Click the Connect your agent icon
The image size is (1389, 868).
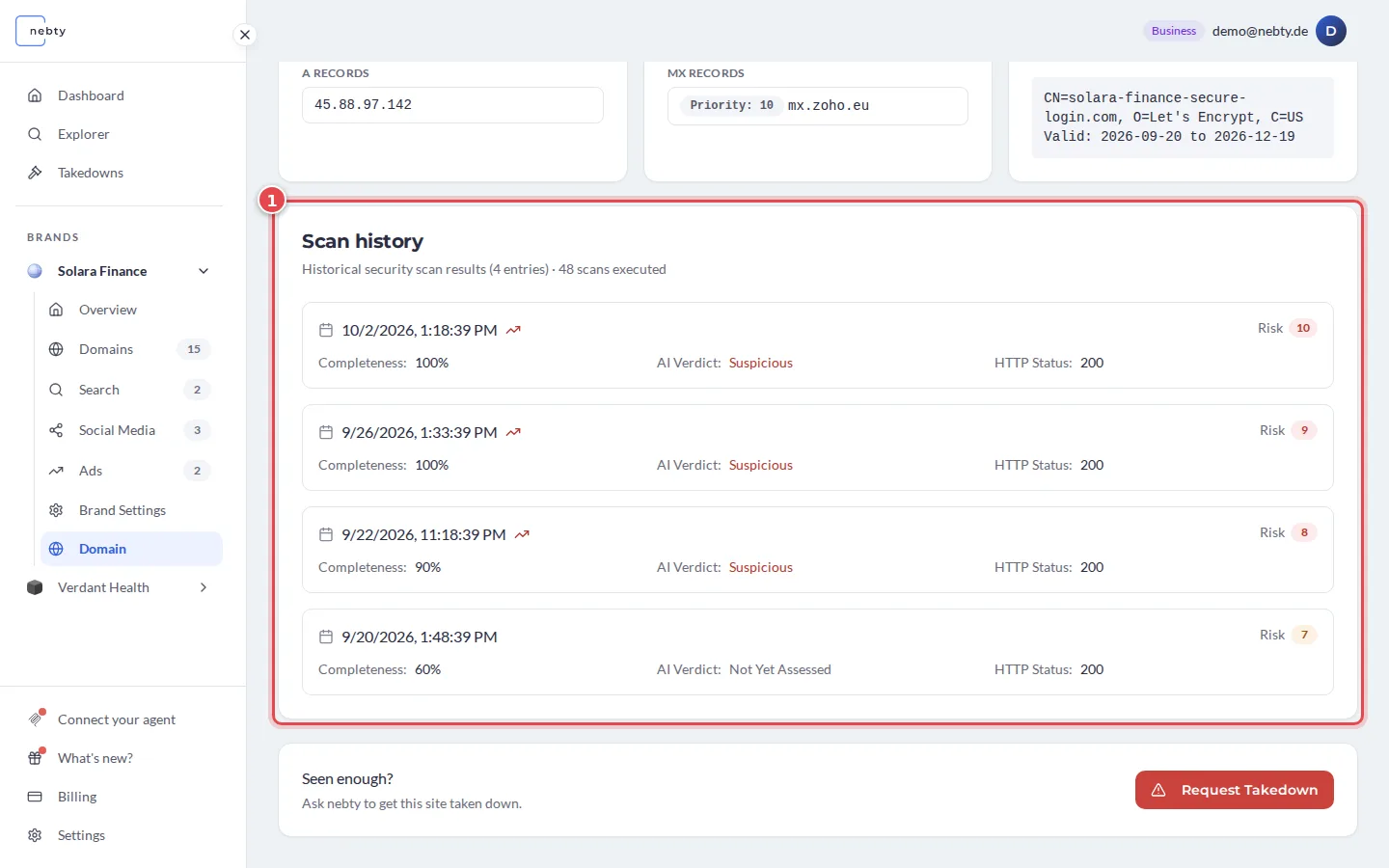[x=36, y=719]
